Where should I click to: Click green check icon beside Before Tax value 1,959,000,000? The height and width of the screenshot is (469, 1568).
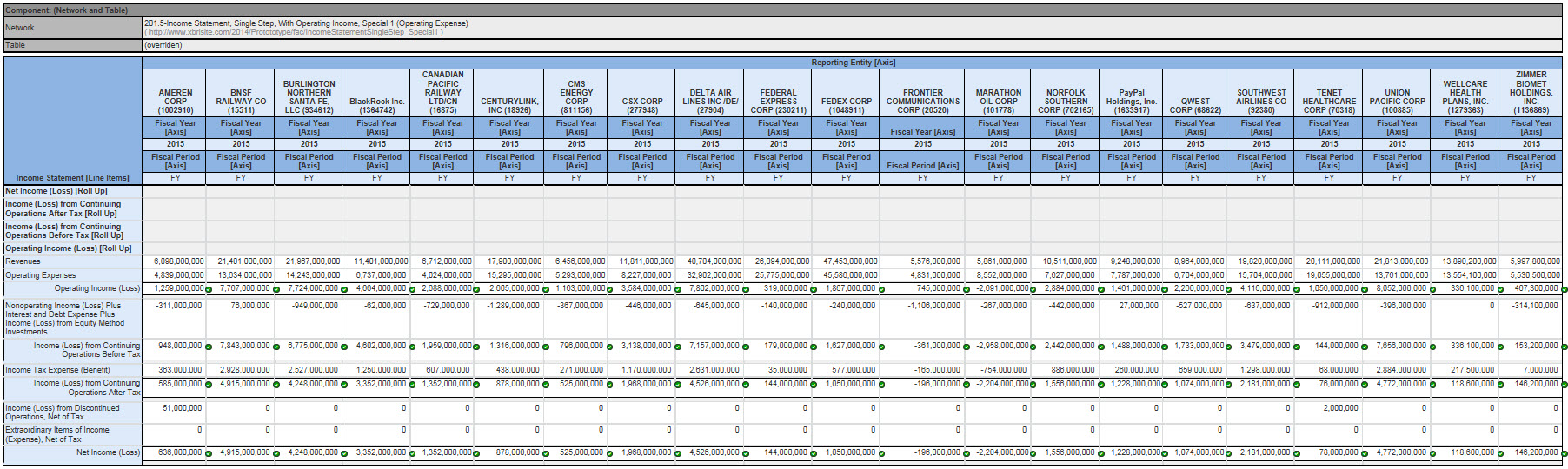[x=476, y=347]
